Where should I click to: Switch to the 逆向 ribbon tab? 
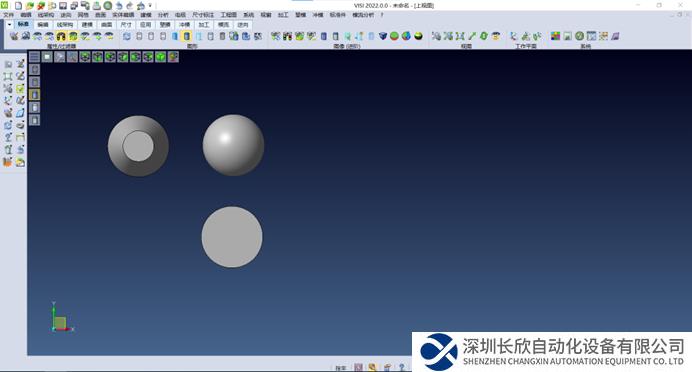coord(243,25)
